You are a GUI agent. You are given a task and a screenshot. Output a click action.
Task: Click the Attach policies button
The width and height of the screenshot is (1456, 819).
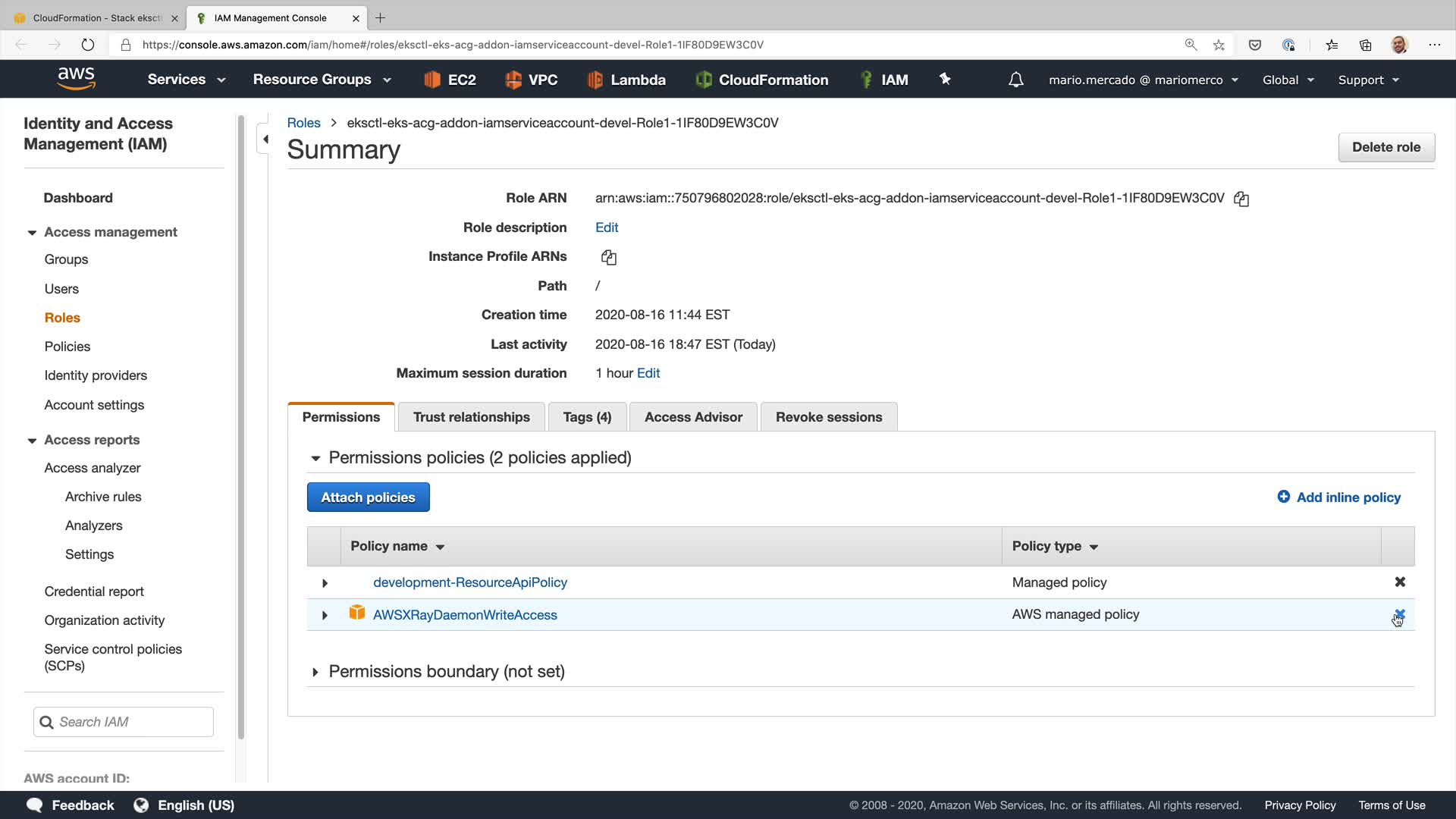(368, 497)
